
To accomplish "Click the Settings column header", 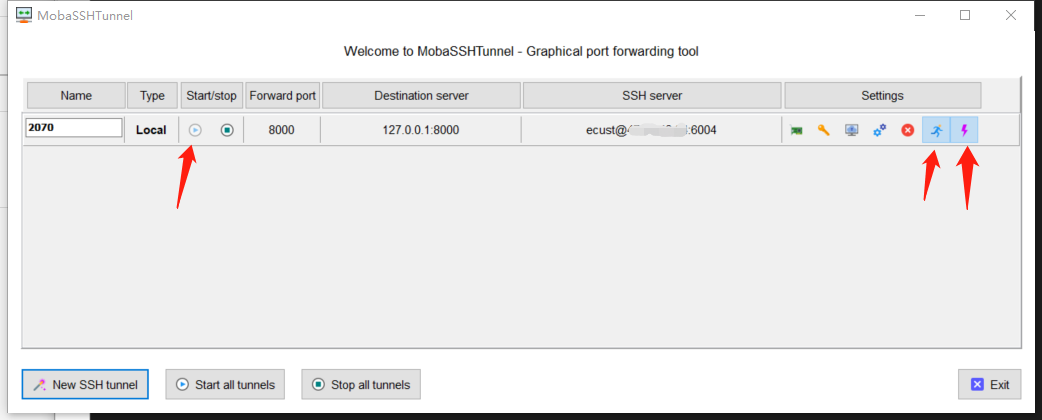I will click(x=883, y=95).
